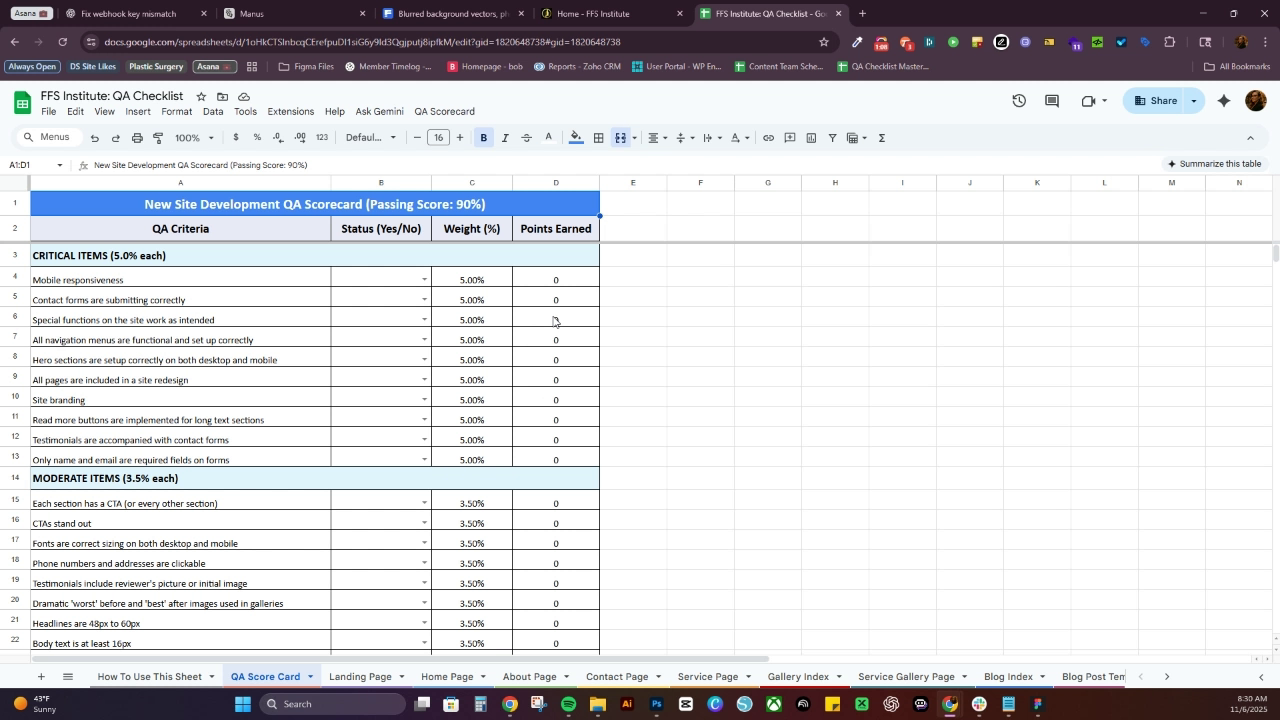This screenshot has width=1280, height=720.
Task: Click the Share button
Action: click(1155, 101)
